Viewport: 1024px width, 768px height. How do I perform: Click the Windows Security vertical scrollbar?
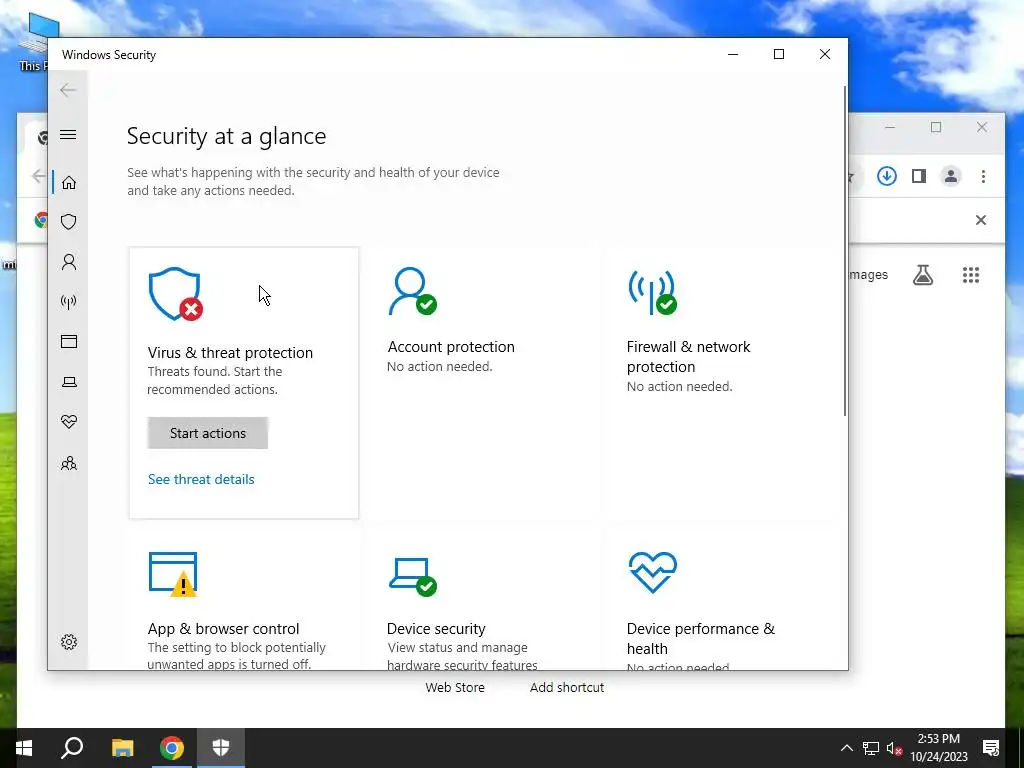pos(845,251)
